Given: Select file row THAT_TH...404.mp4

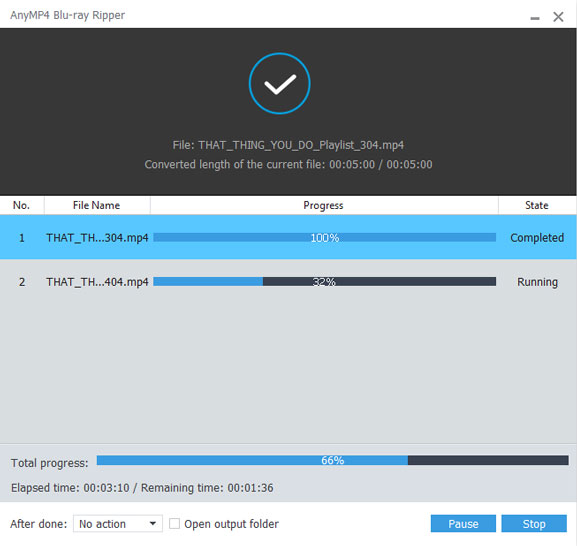Looking at the screenshot, I should pyautogui.click(x=288, y=282).
